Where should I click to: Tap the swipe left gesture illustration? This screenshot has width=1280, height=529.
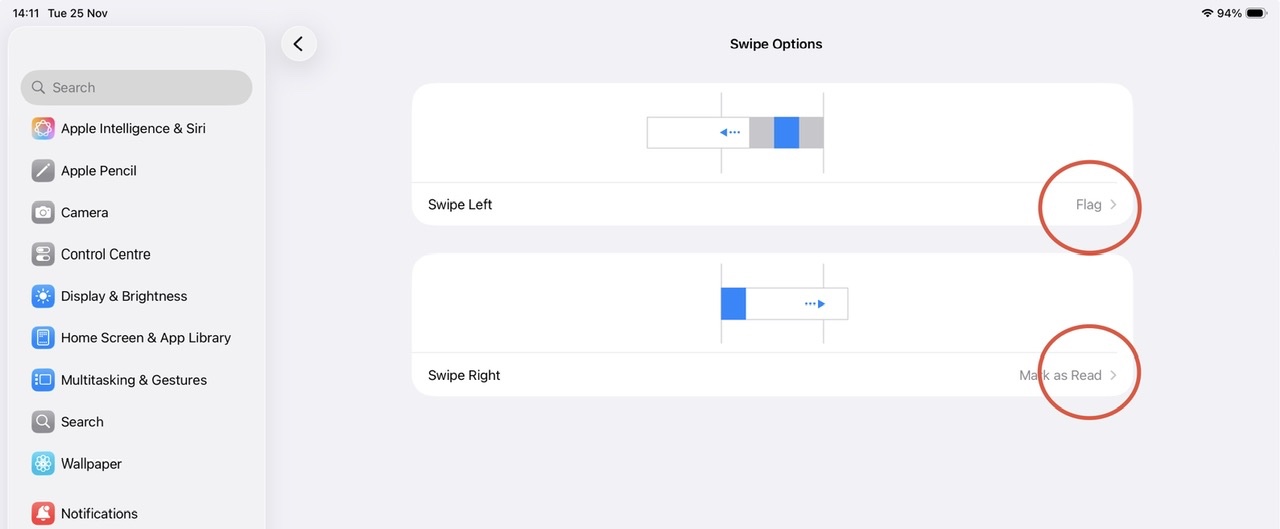point(735,132)
